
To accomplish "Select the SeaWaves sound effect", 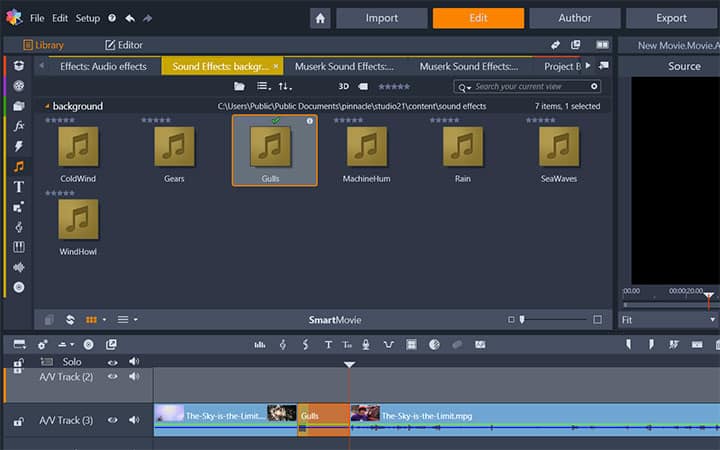I will click(559, 151).
